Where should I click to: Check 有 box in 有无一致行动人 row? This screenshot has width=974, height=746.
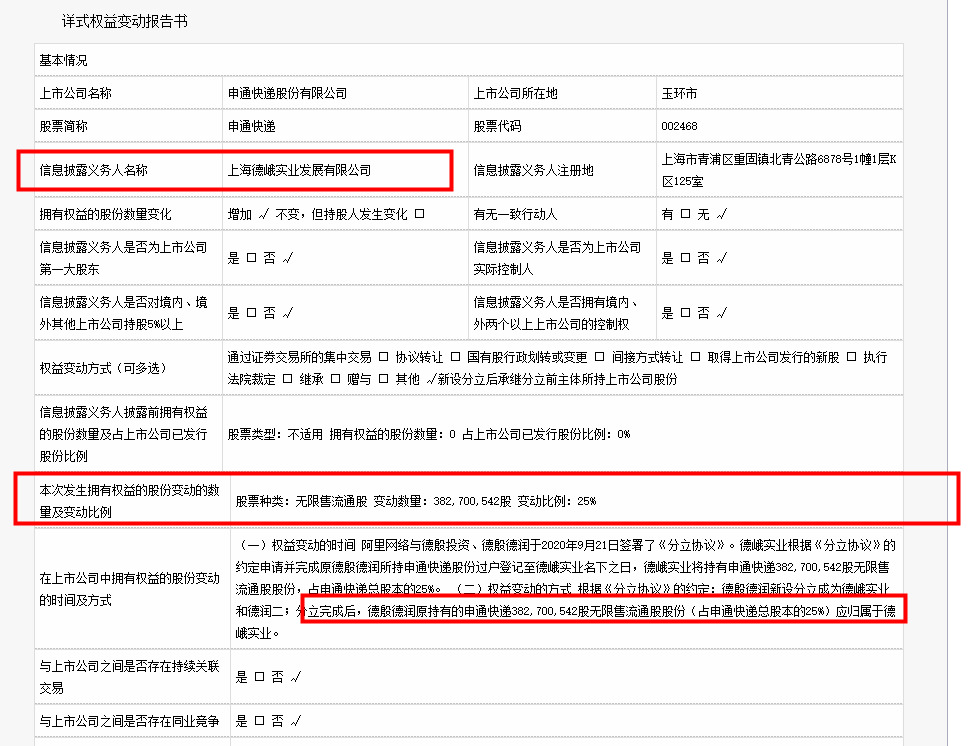(x=685, y=214)
